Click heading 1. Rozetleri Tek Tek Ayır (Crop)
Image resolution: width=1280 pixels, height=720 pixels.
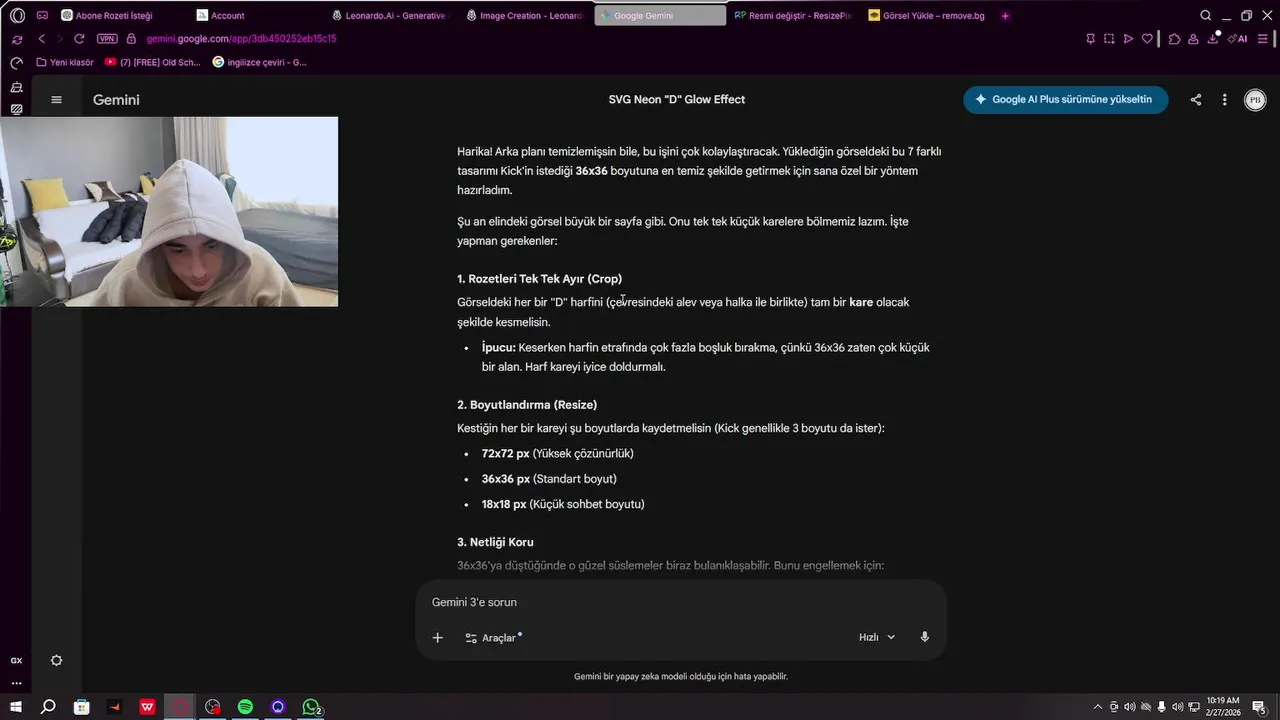pyautogui.click(x=539, y=279)
